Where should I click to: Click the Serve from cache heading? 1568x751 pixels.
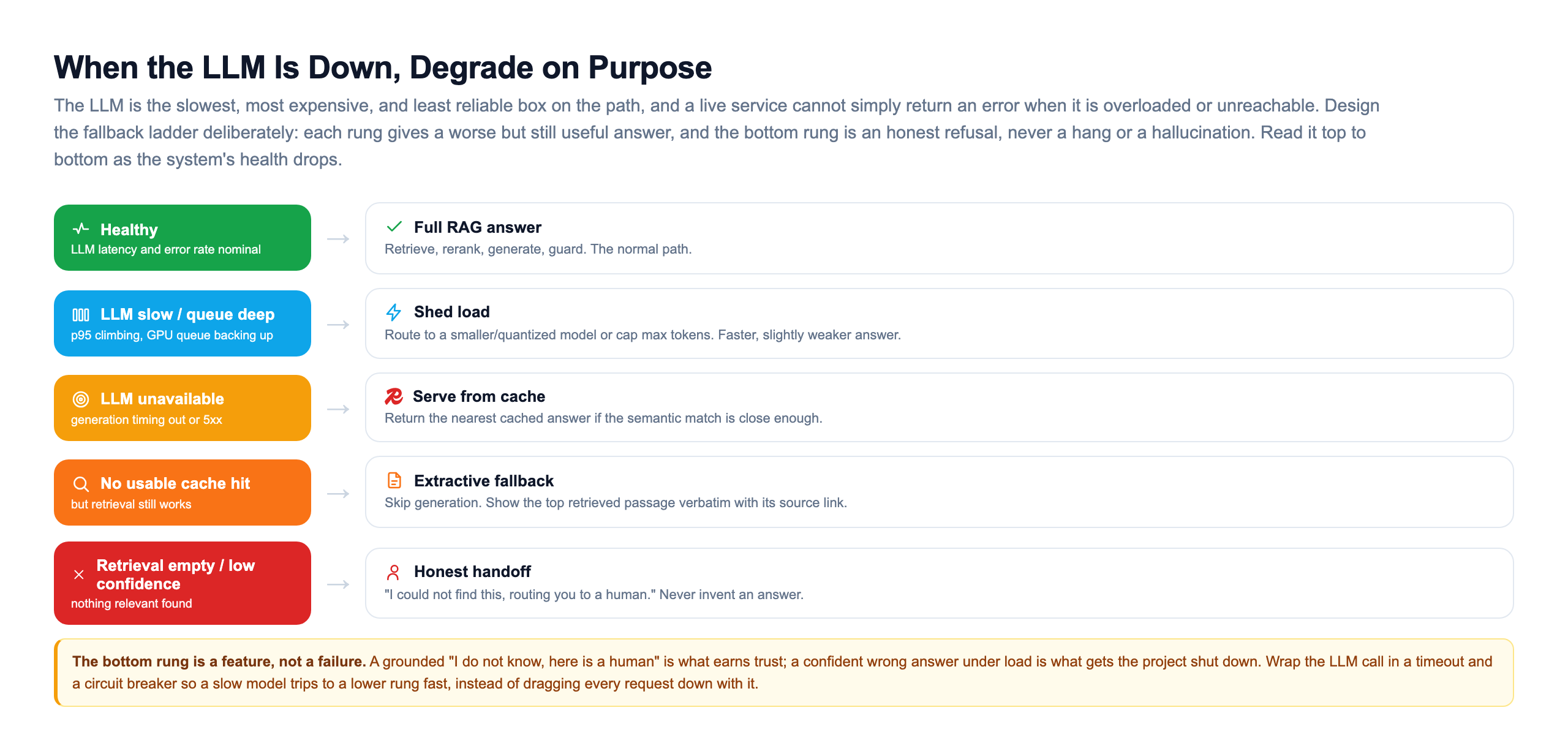point(479,396)
